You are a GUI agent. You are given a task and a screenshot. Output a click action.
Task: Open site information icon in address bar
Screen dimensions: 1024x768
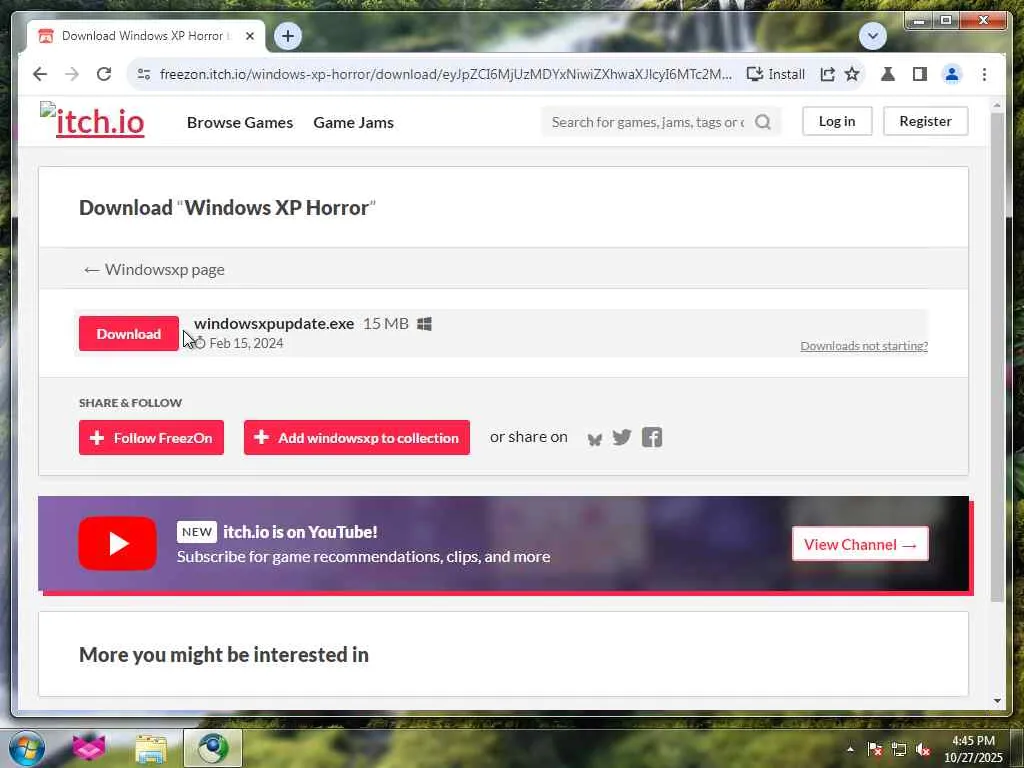(144, 74)
